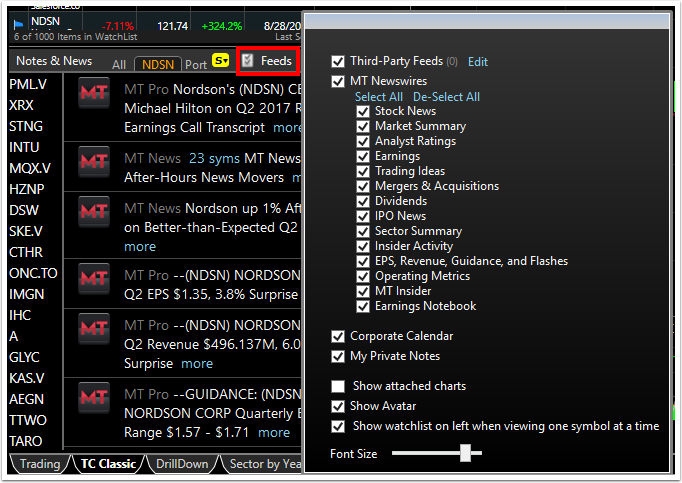Click the Notes & News panel title

54,61
